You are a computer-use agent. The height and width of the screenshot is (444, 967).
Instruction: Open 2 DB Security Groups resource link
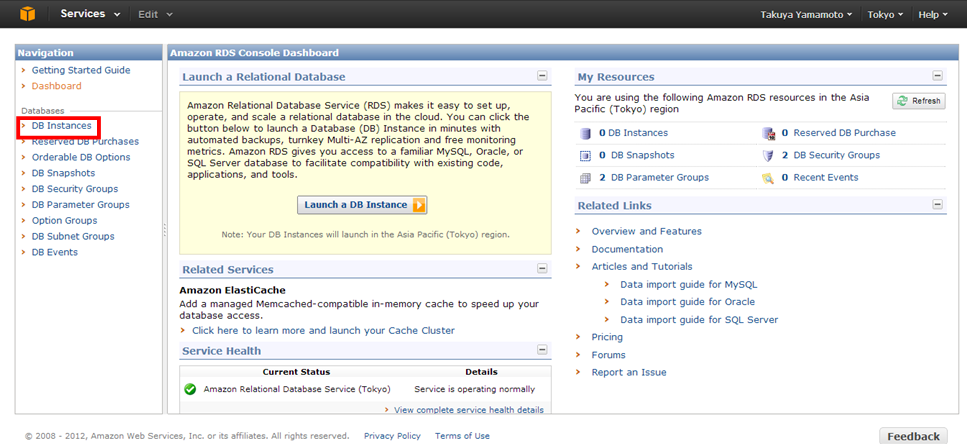coord(831,155)
